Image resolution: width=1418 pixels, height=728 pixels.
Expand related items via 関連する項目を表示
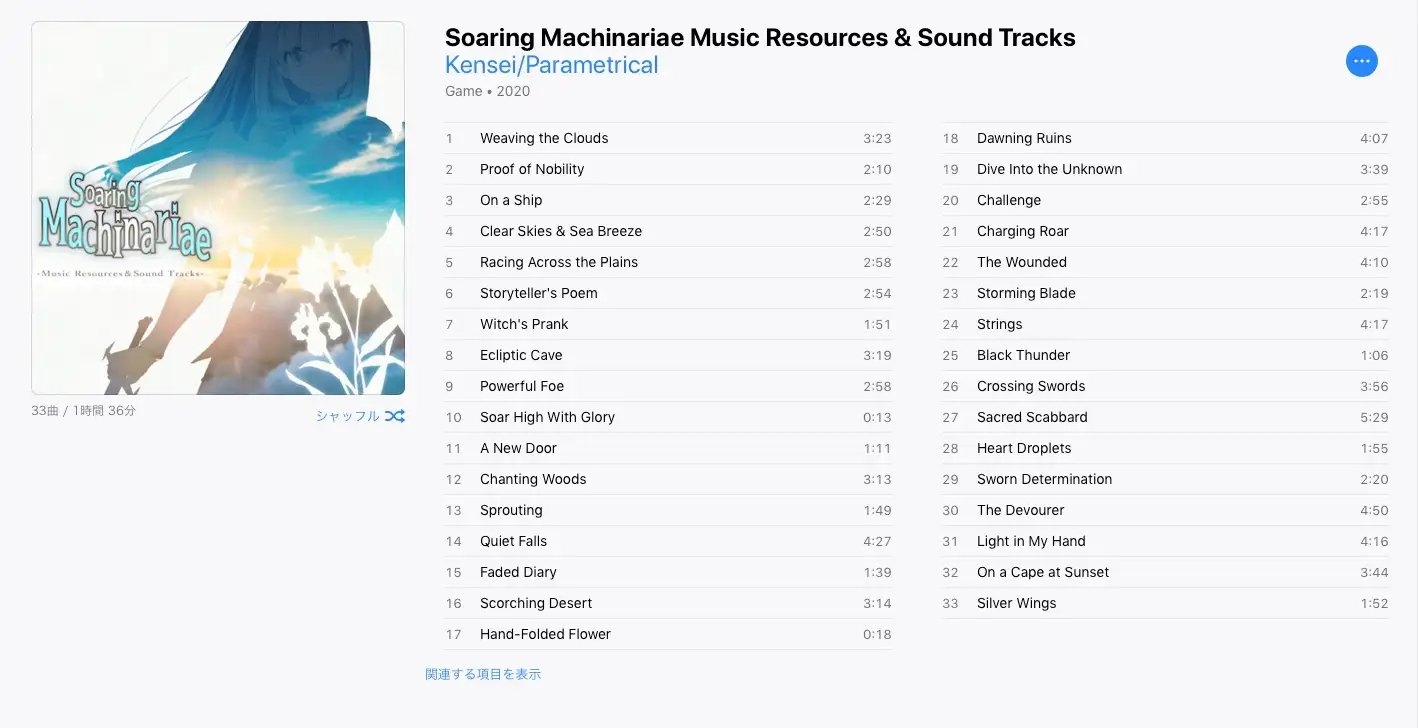click(x=483, y=674)
